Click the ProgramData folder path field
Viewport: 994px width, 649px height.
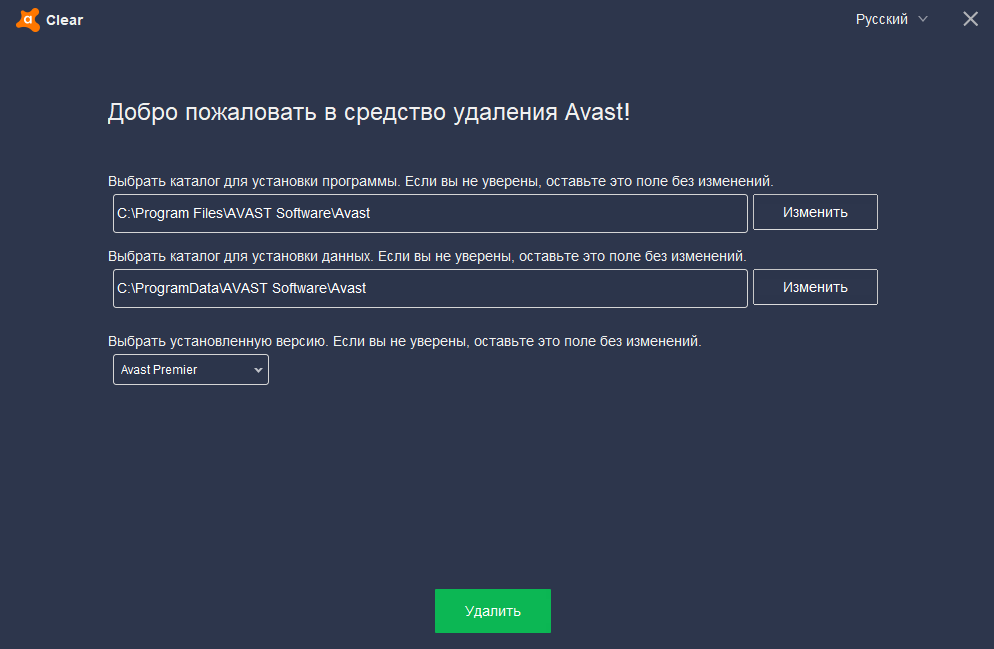(x=430, y=288)
